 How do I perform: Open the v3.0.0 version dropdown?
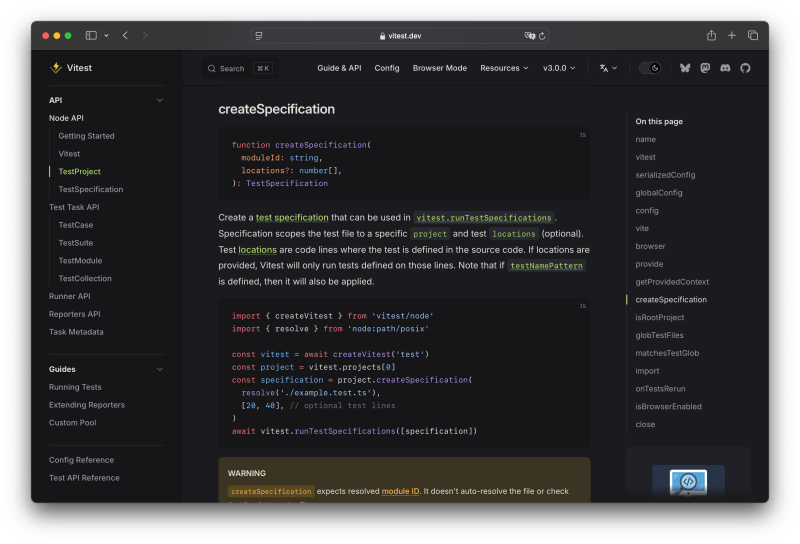click(x=559, y=68)
